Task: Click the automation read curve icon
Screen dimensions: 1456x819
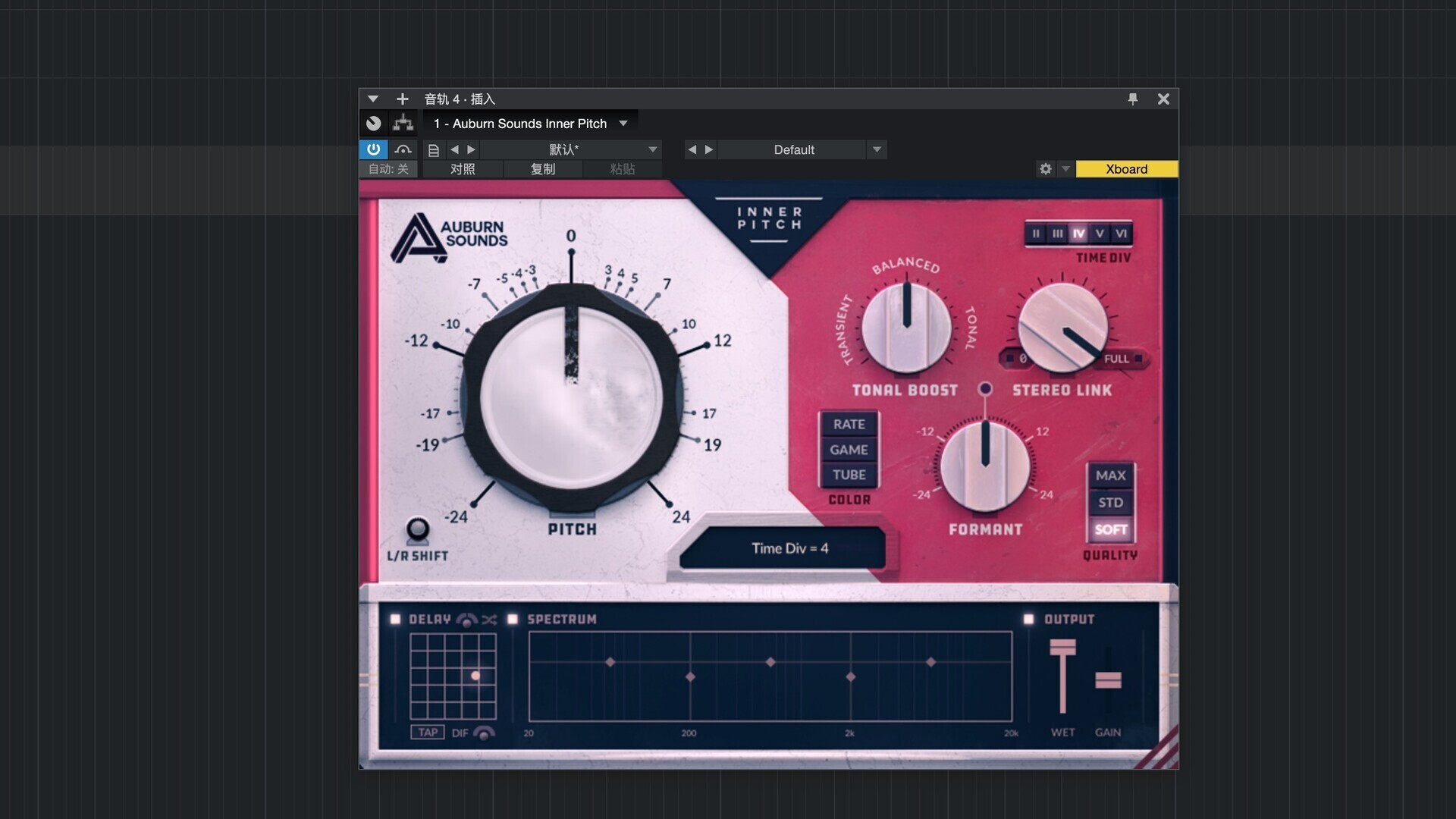Action: (403, 149)
